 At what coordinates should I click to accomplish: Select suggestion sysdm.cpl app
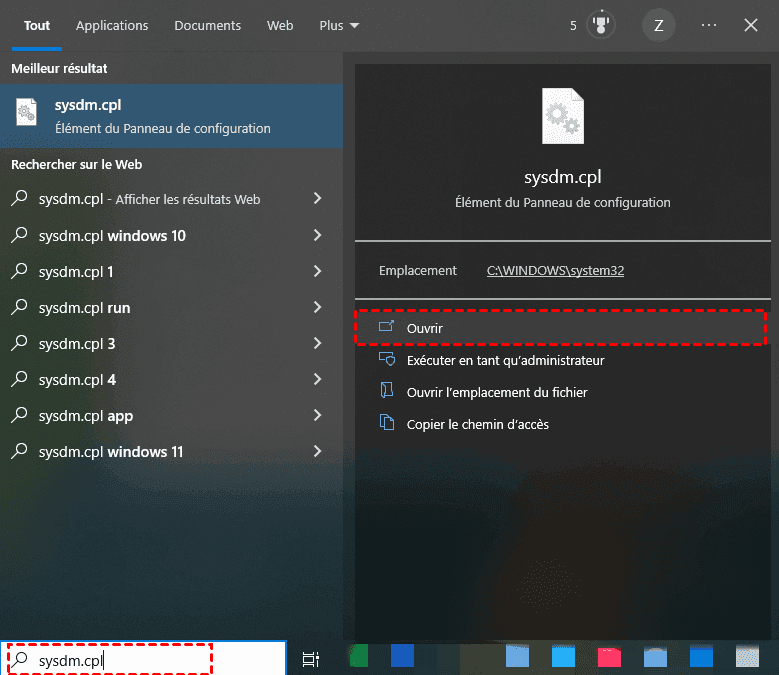click(x=86, y=416)
